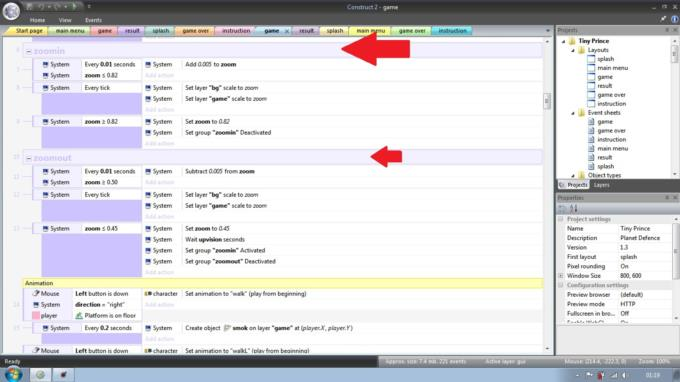The image size is (680, 382).
Task: Switch to the game over layout tab
Action: coord(195,31)
